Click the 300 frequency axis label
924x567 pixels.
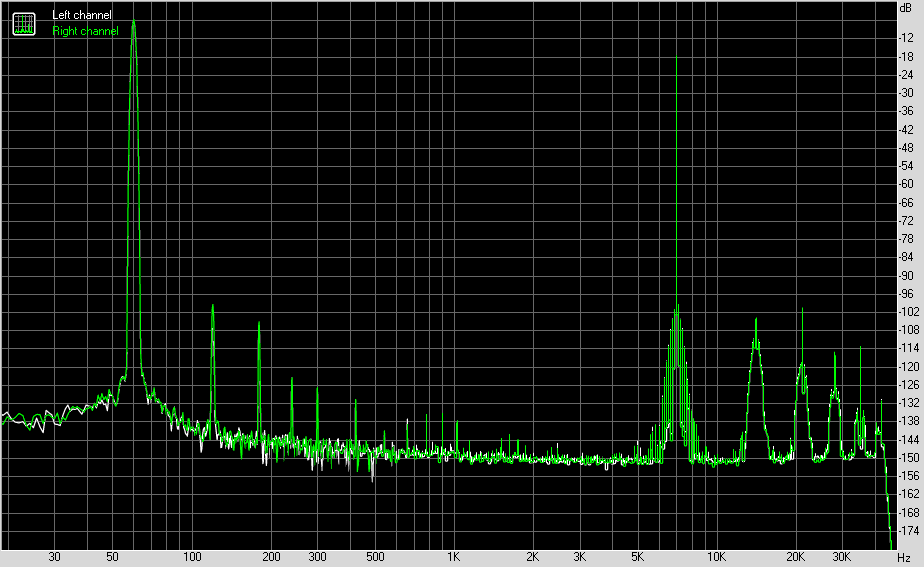[x=317, y=557]
